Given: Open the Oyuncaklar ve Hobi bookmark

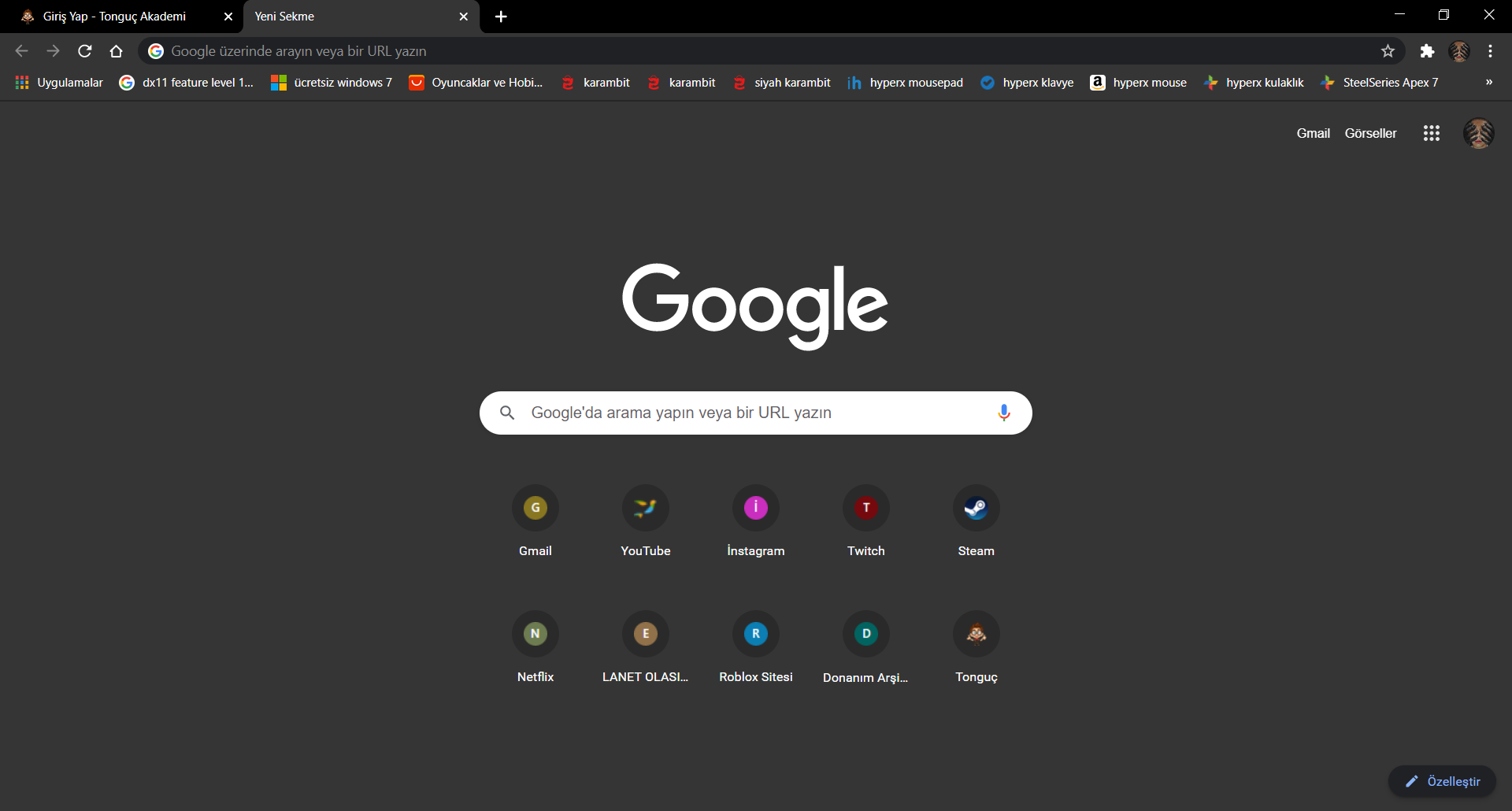Looking at the screenshot, I should click(x=476, y=83).
